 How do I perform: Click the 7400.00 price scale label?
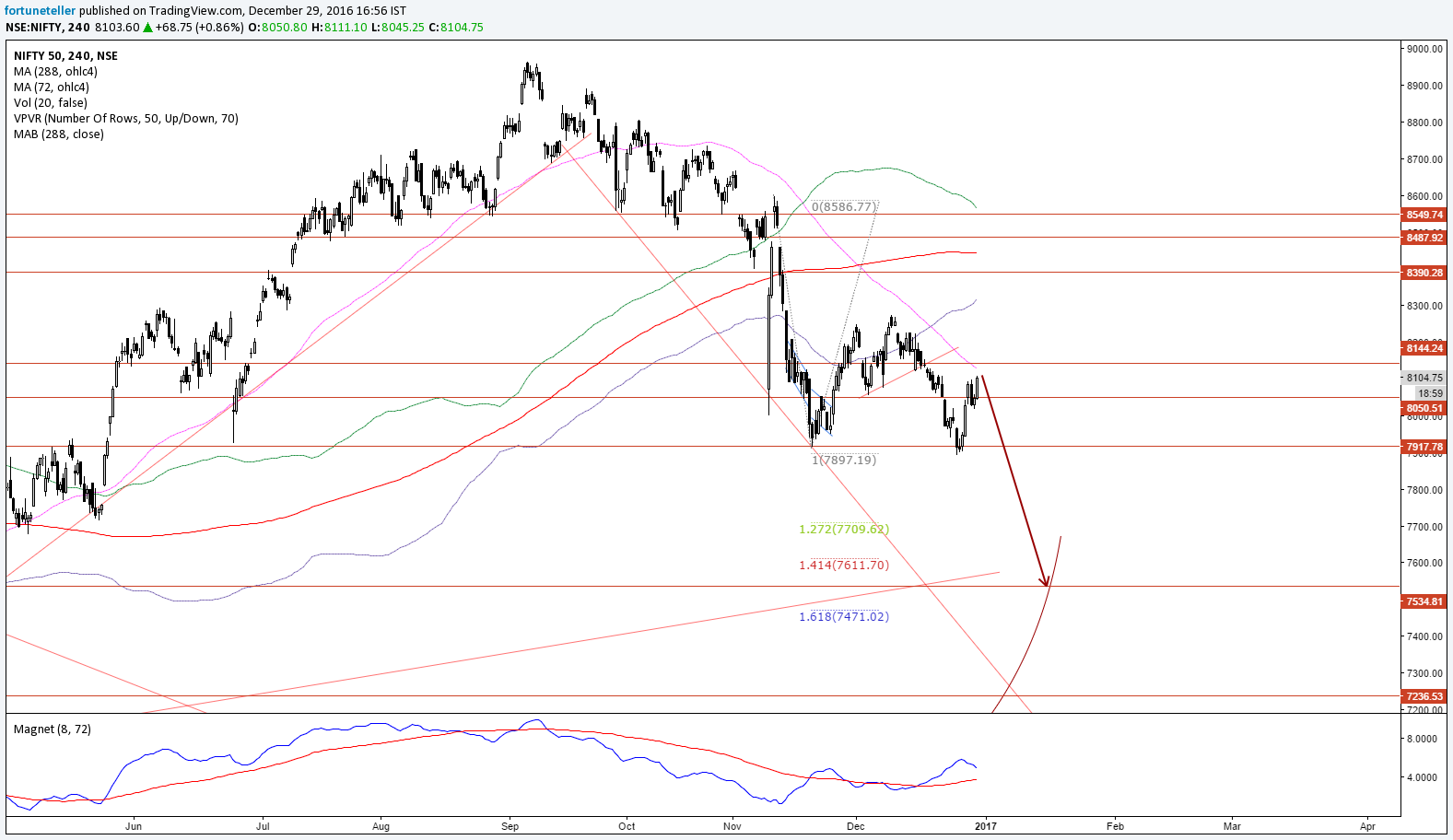1424,636
